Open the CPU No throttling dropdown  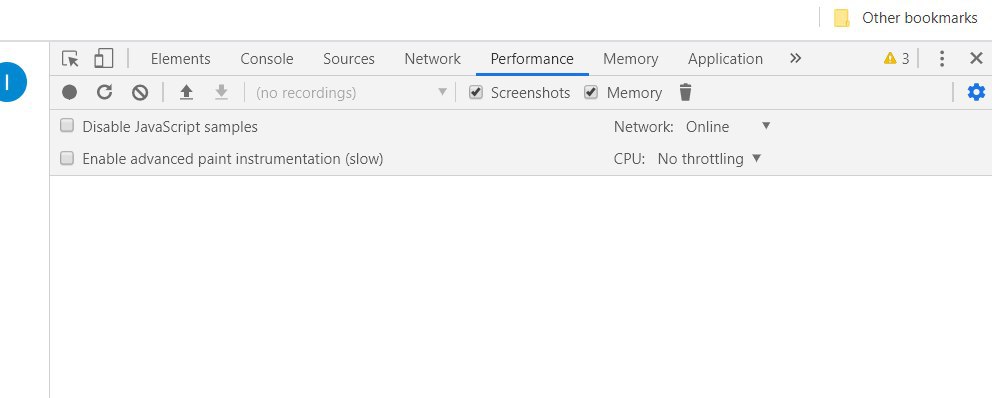[x=709, y=159]
